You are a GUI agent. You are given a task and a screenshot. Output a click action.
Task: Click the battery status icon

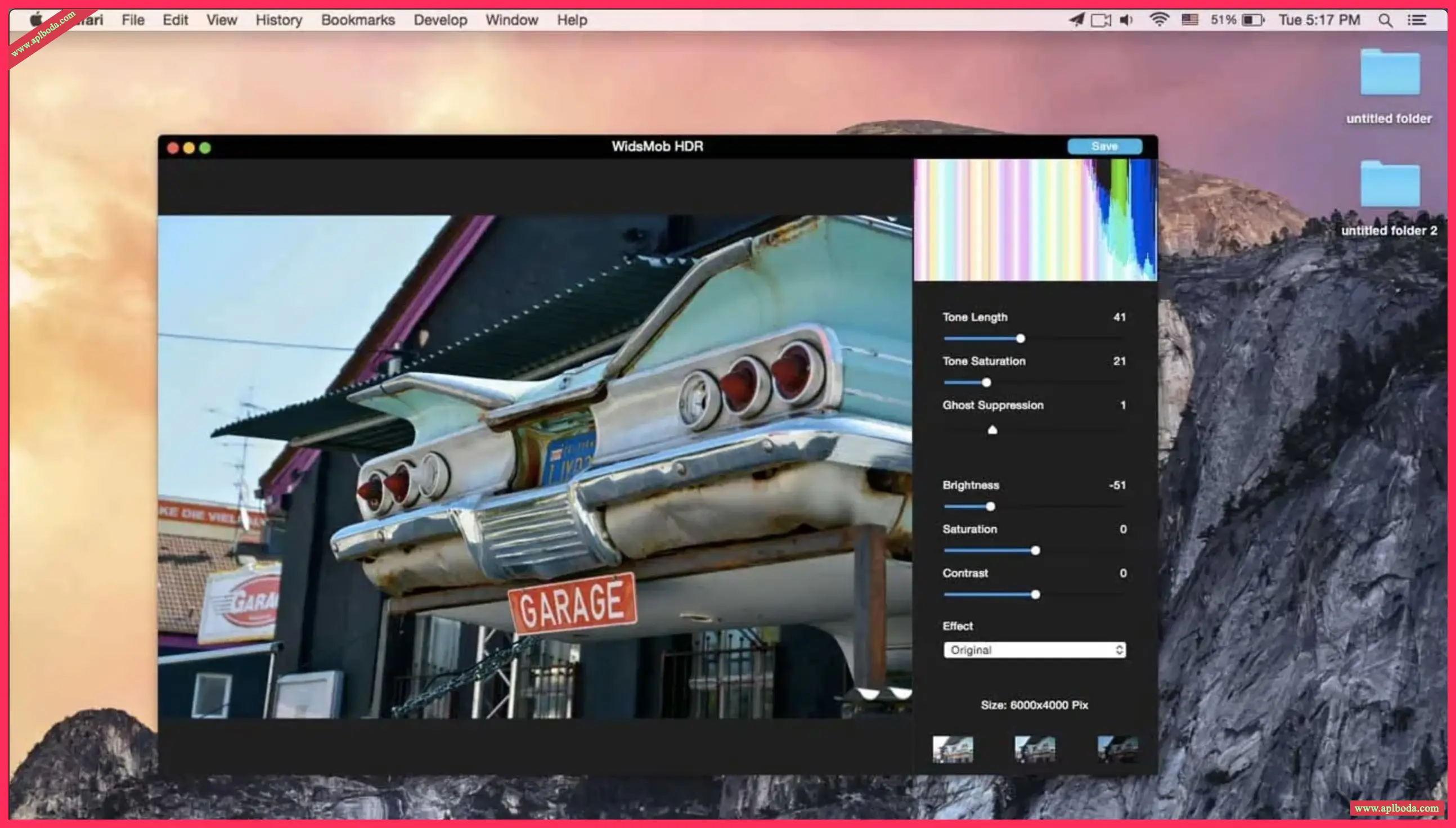(x=1253, y=20)
